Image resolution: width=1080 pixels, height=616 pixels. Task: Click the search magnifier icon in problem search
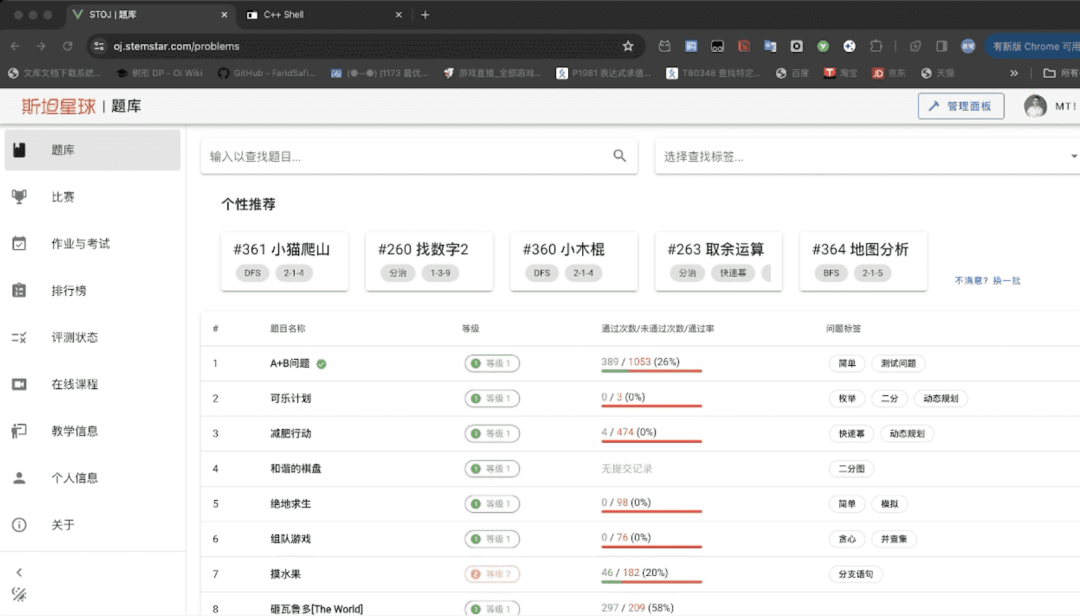pos(620,156)
